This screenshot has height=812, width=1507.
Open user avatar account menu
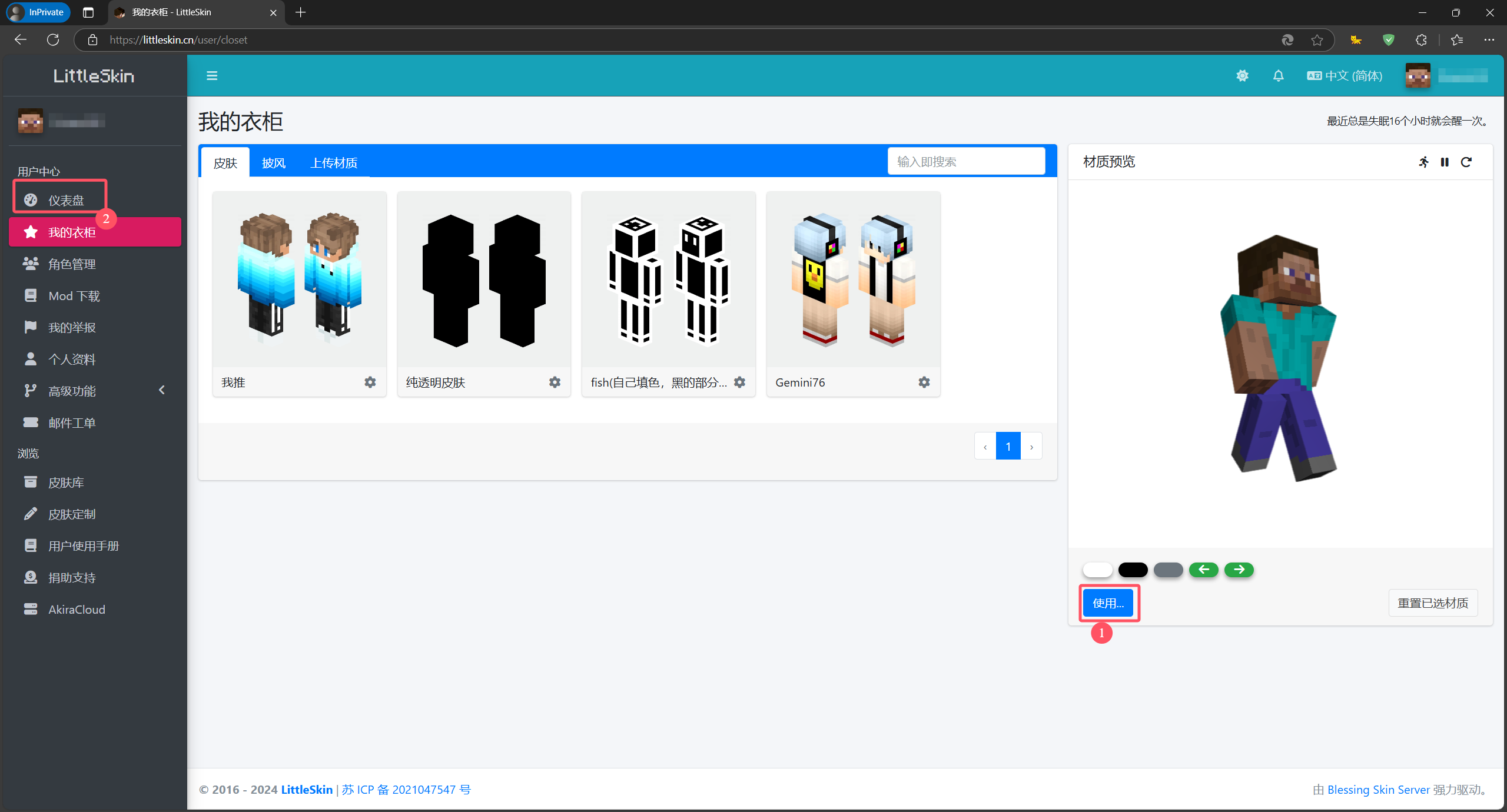1418,76
